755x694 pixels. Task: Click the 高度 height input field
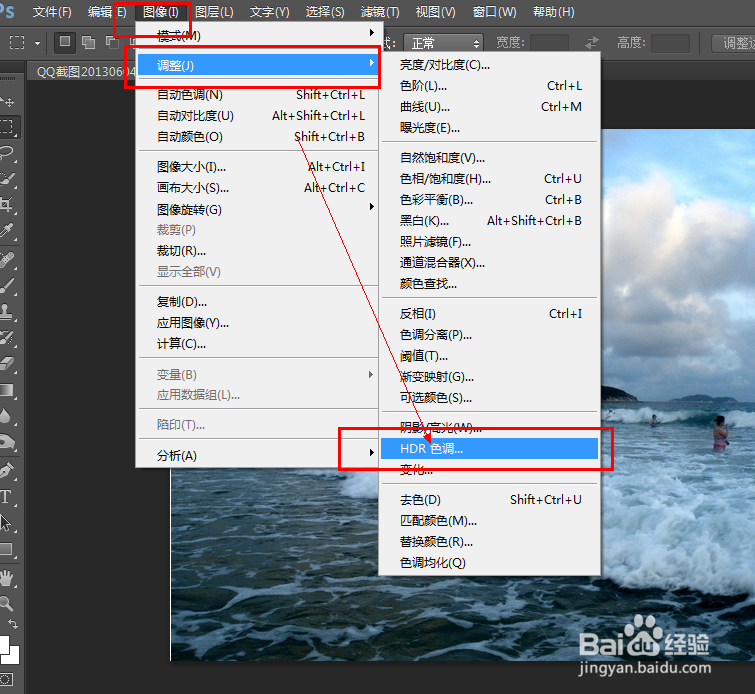(x=670, y=43)
